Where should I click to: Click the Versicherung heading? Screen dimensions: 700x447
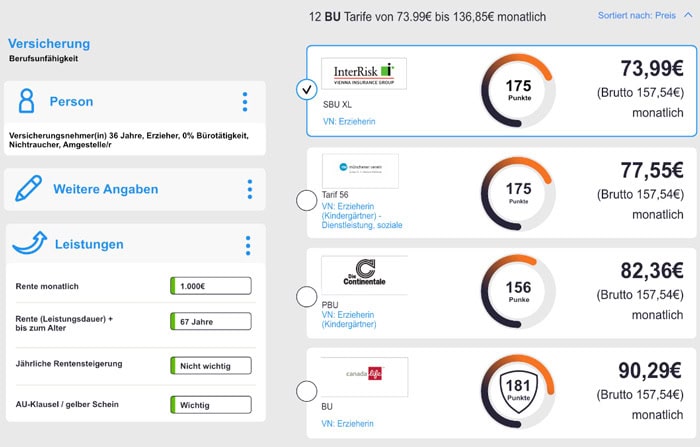coord(49,44)
